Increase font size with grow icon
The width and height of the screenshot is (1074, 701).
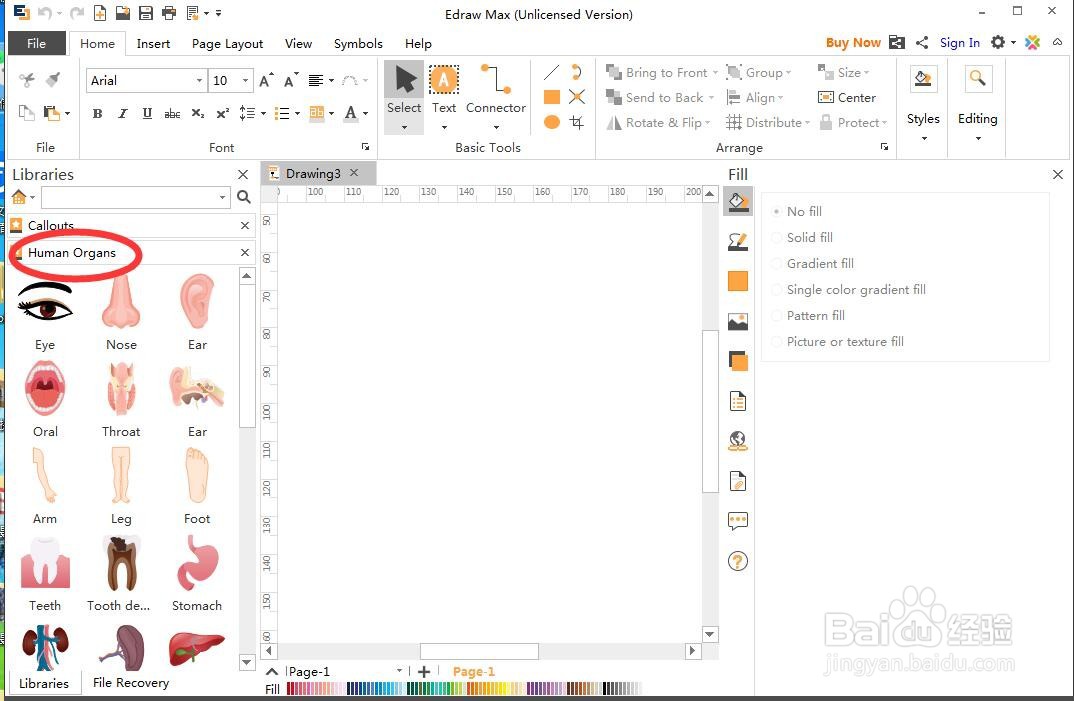266,81
